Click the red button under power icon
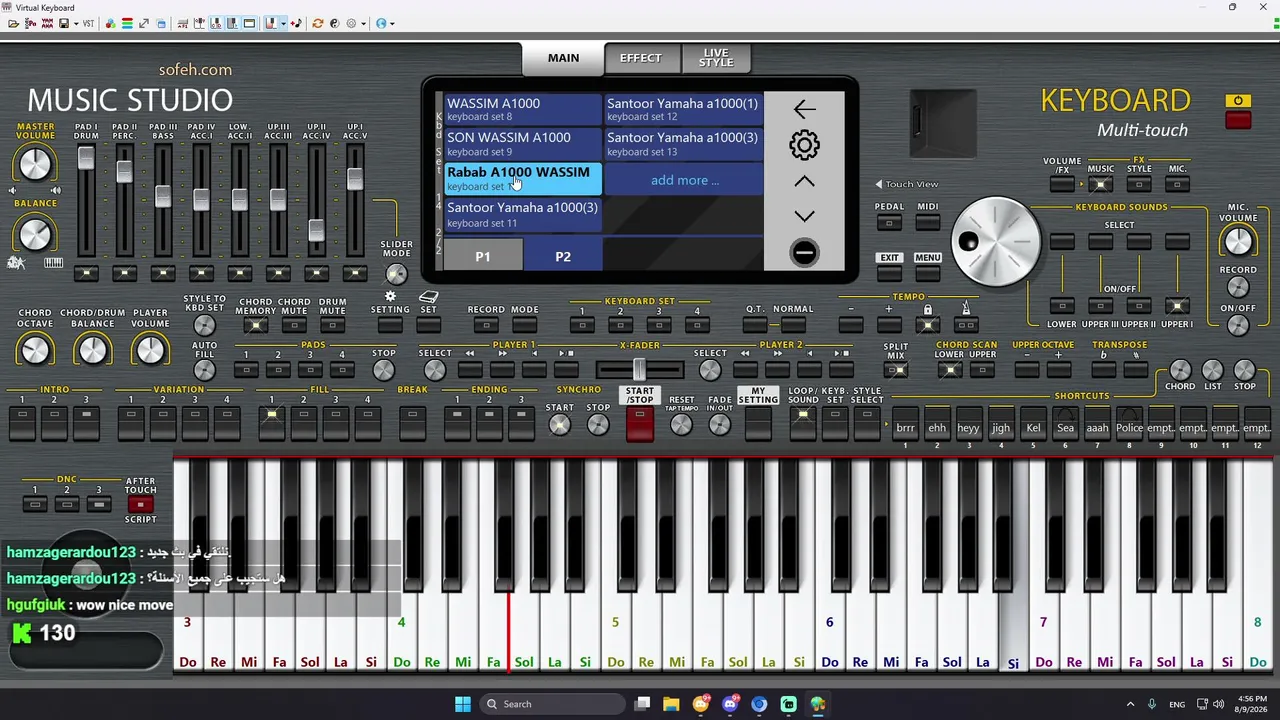This screenshot has height=720, width=1280. point(1238,120)
